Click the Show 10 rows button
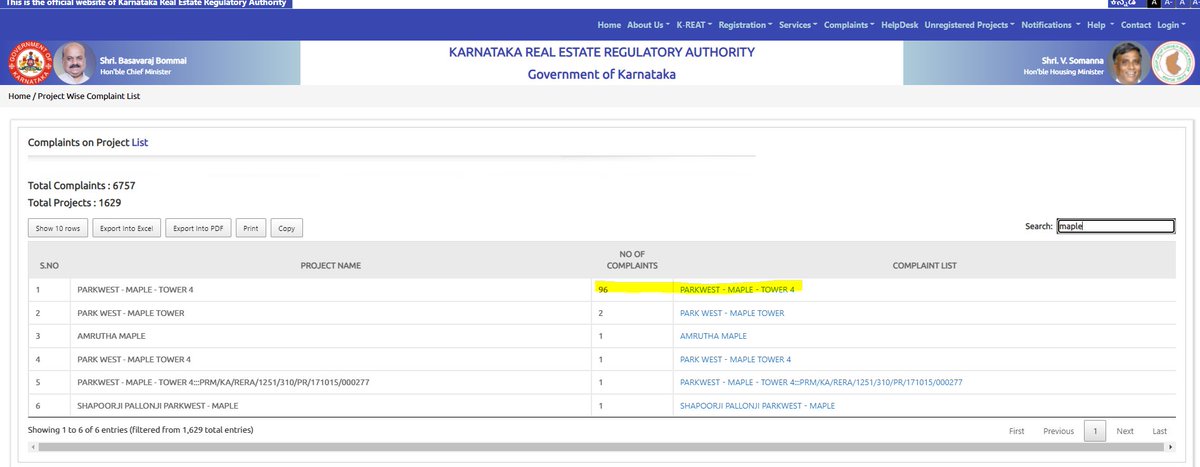This screenshot has width=1200, height=467. pyautogui.click(x=58, y=228)
